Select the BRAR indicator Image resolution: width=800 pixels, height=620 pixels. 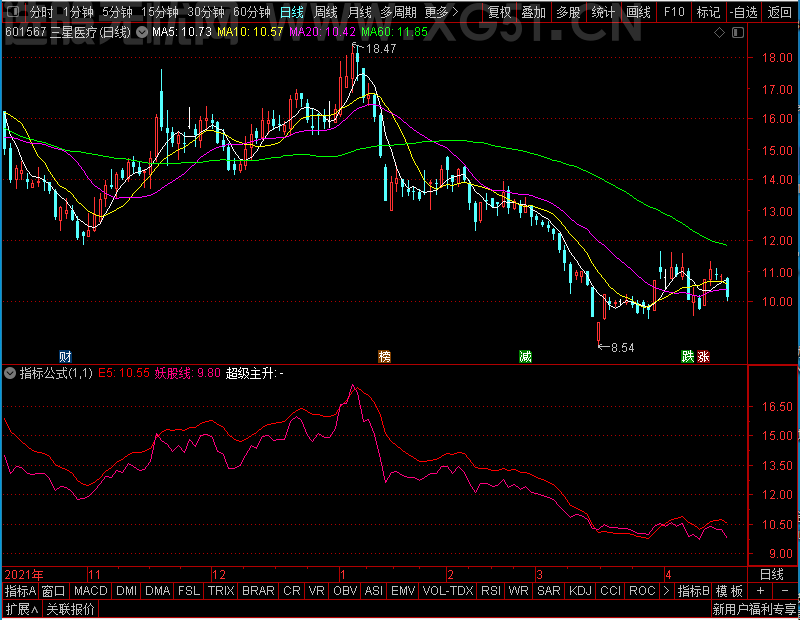[x=258, y=591]
